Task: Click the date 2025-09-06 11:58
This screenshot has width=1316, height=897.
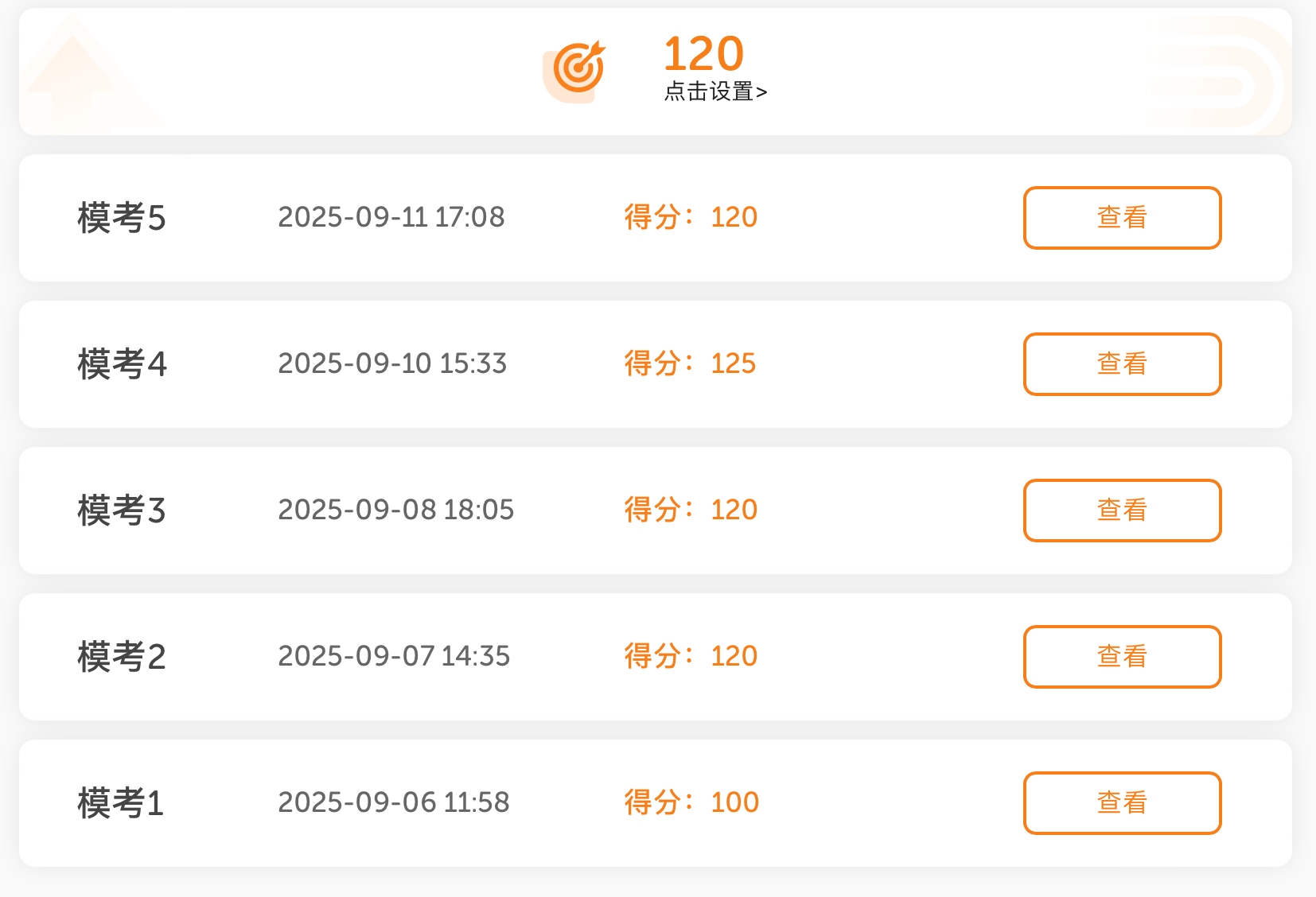Action: pyautogui.click(x=394, y=802)
